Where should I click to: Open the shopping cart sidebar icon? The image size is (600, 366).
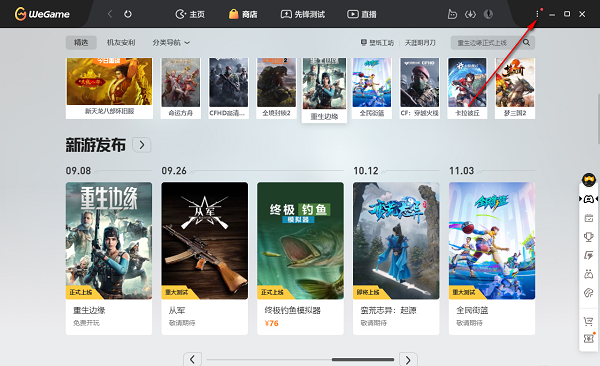pyautogui.click(x=589, y=321)
